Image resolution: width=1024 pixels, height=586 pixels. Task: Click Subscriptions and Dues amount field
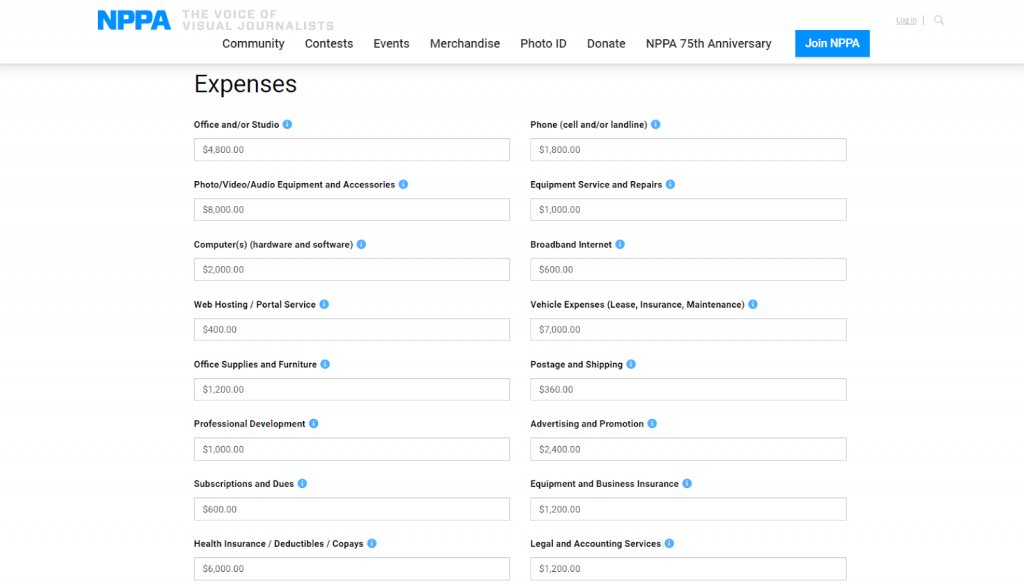click(x=352, y=509)
